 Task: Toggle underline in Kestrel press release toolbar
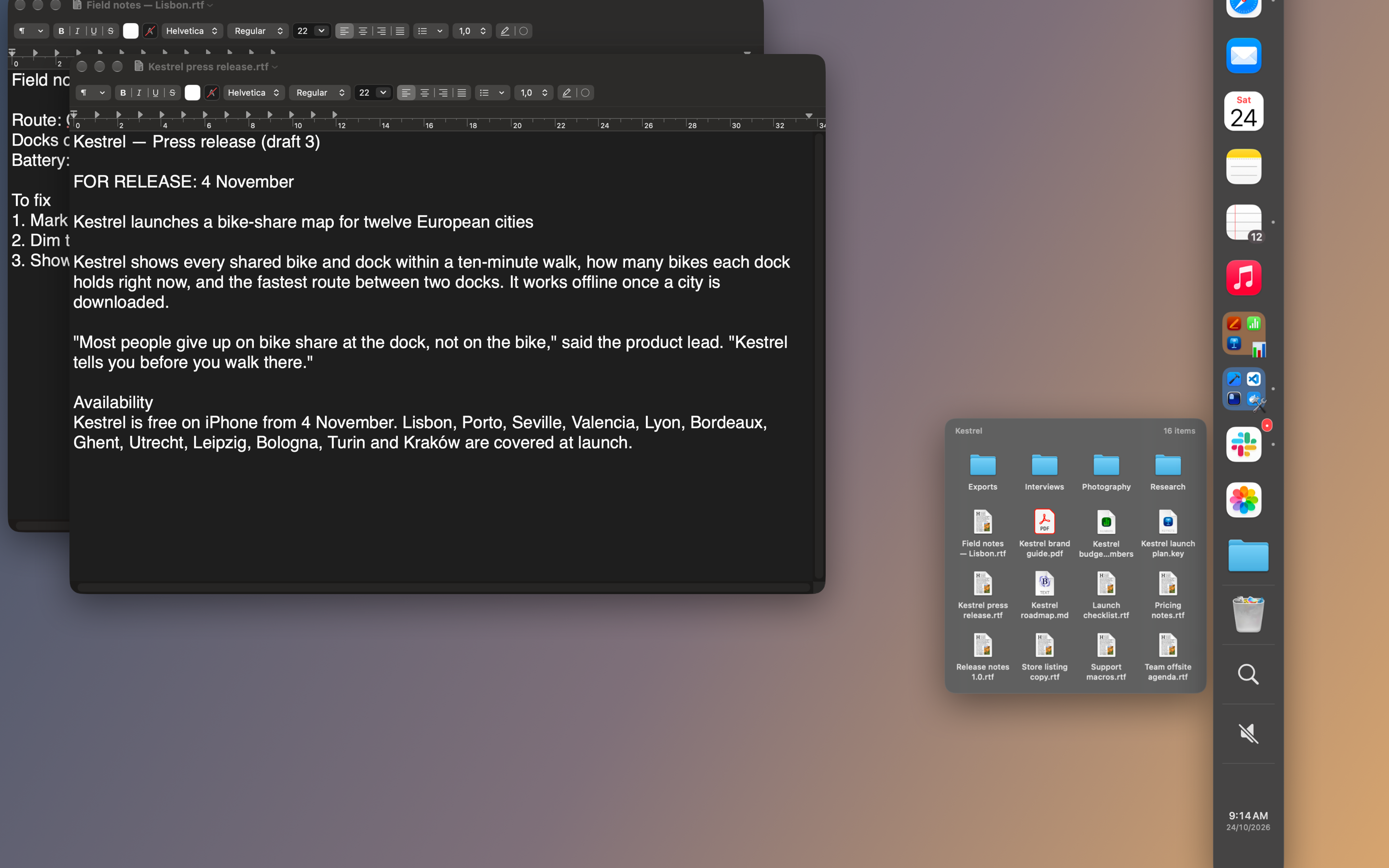156,93
